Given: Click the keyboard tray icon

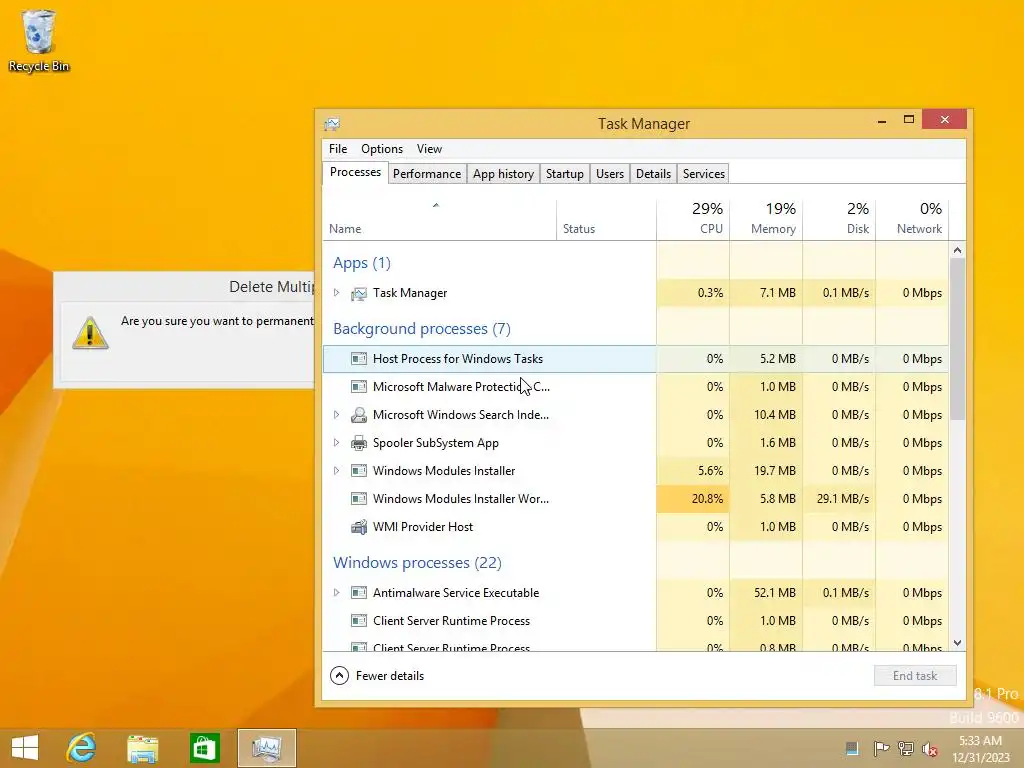Looking at the screenshot, I should point(852,748).
